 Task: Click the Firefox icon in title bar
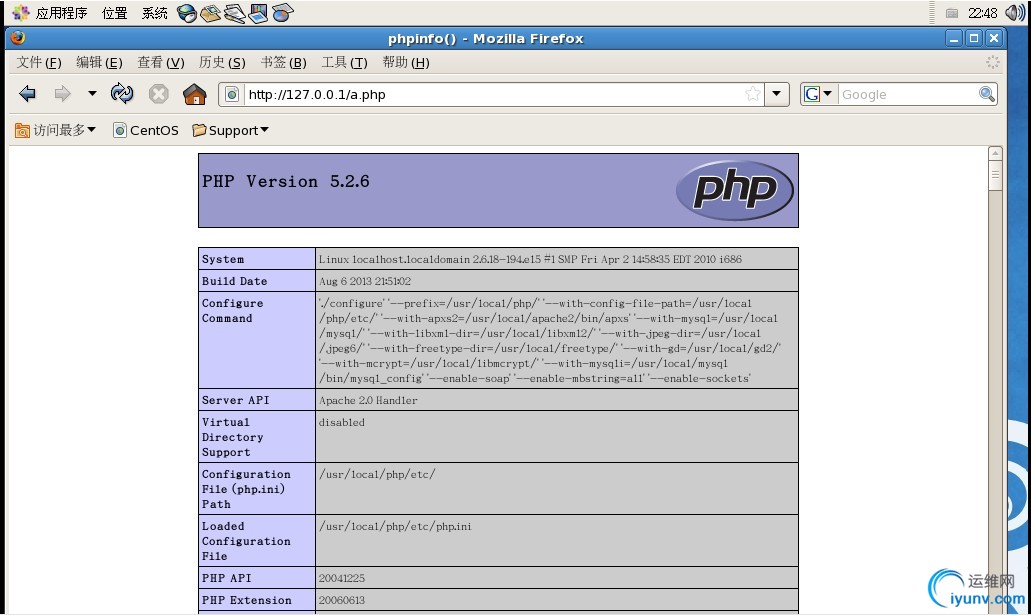18,37
